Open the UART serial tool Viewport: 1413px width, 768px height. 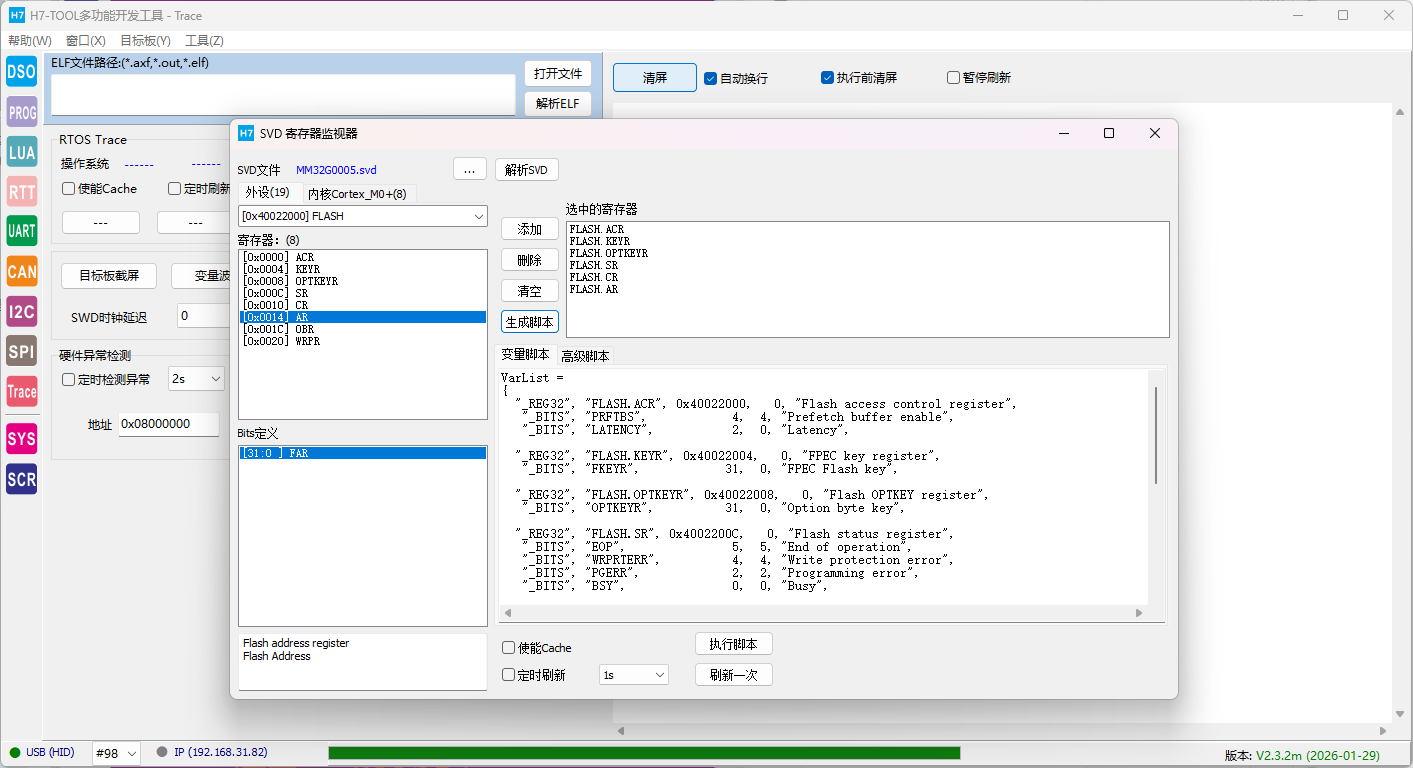[21, 231]
